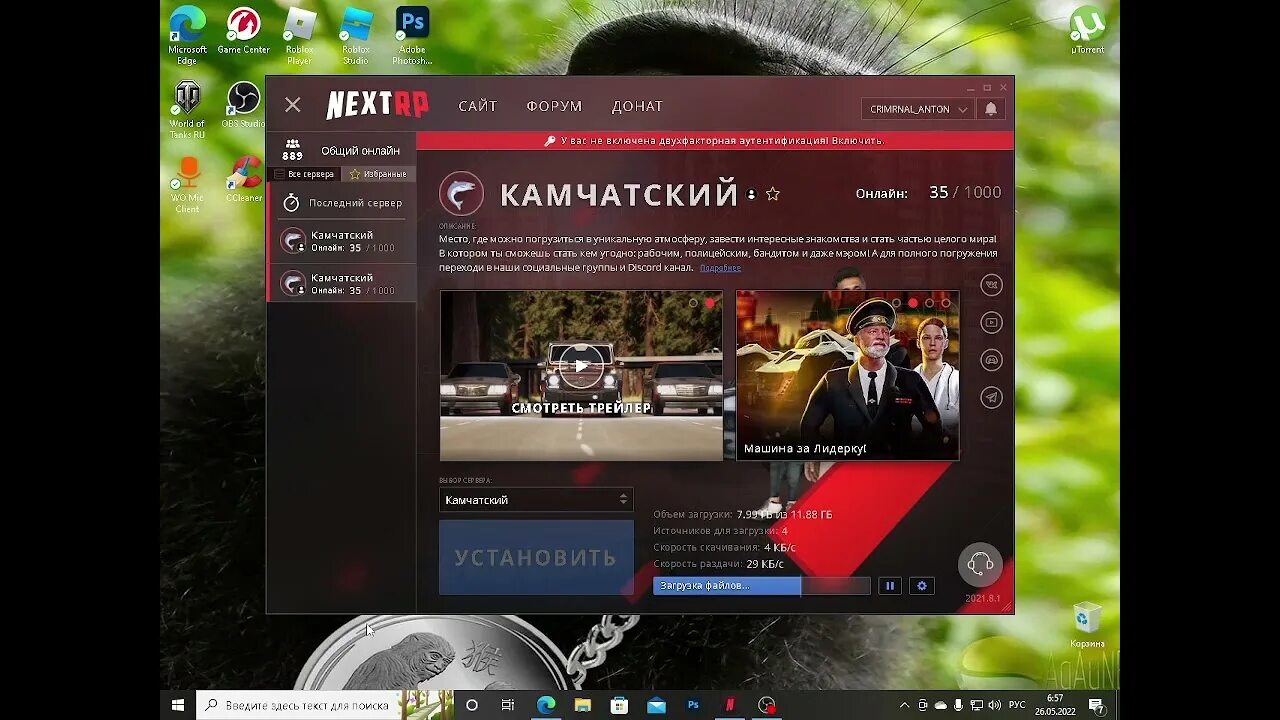Select first slide dot on trailer carousel
This screenshot has width=1280, height=720.
pyautogui.click(x=693, y=302)
